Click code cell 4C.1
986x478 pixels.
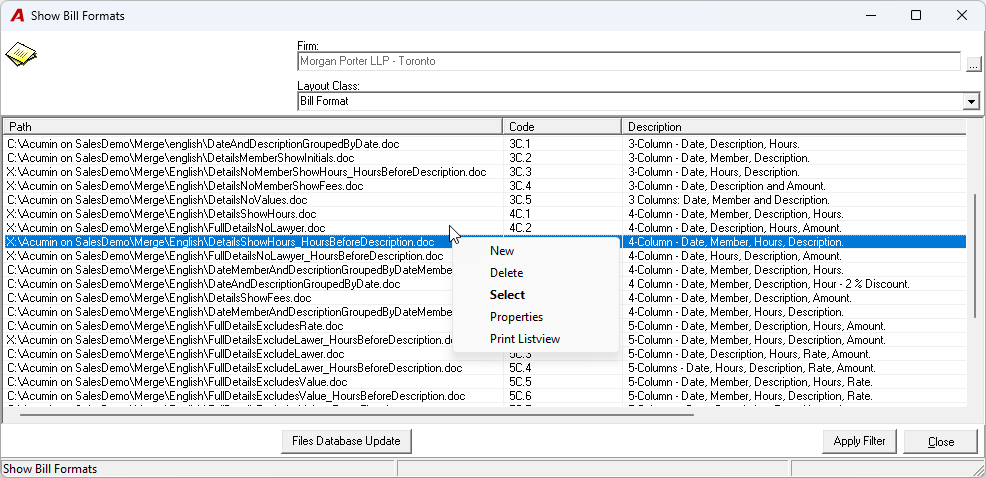(520, 214)
